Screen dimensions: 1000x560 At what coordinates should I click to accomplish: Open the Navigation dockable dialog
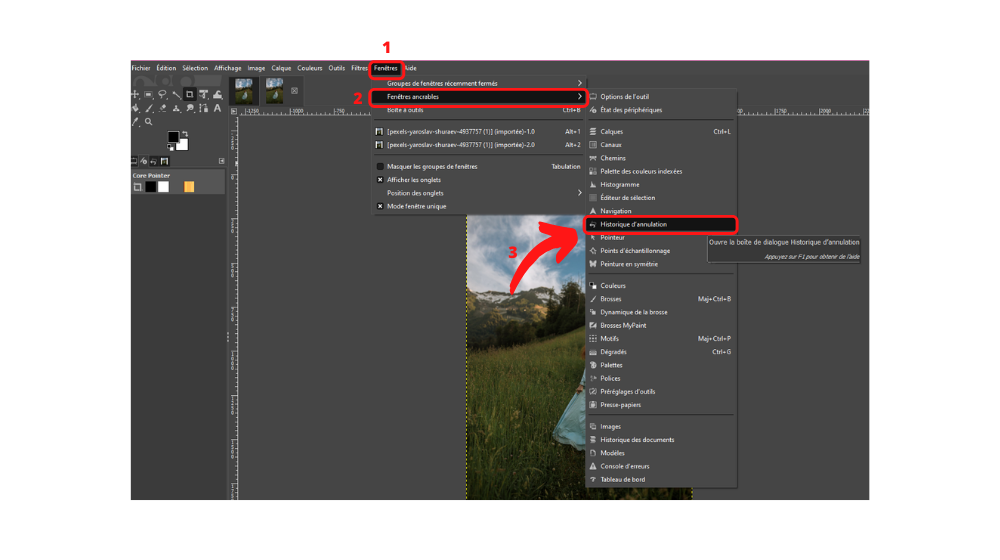pos(661,211)
